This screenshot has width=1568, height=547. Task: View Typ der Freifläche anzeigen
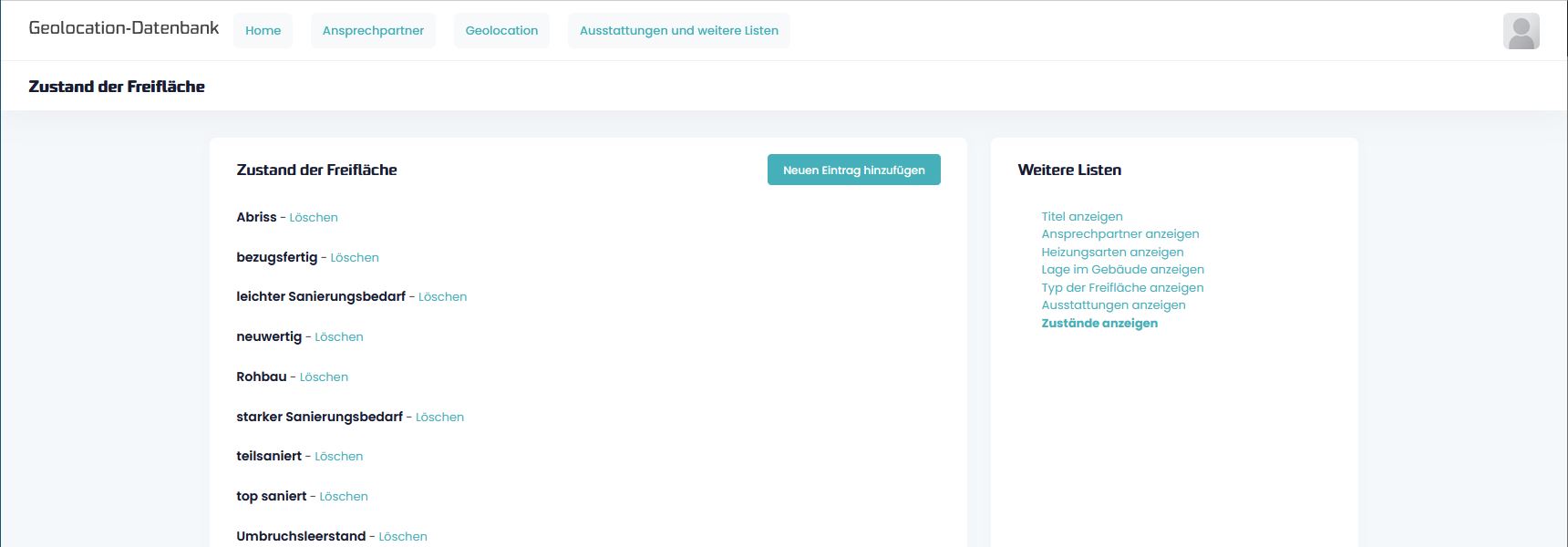click(1122, 287)
